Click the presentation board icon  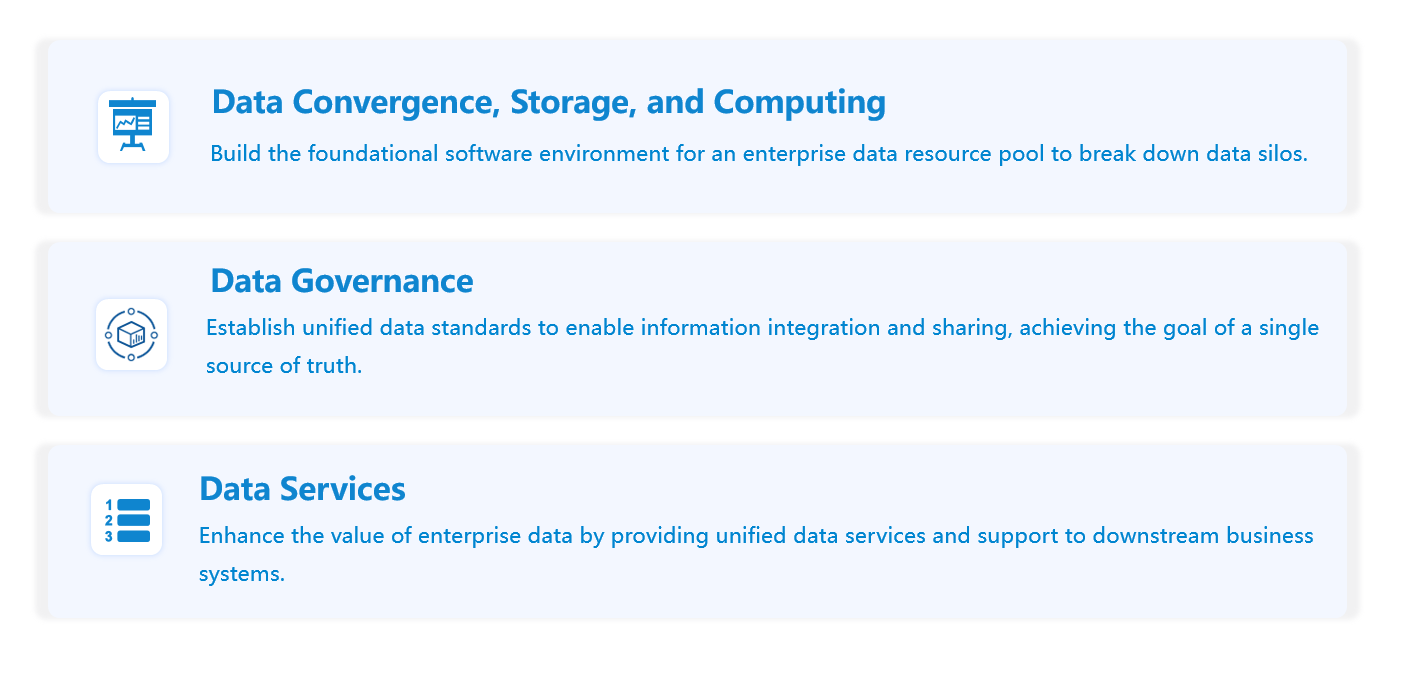[133, 127]
